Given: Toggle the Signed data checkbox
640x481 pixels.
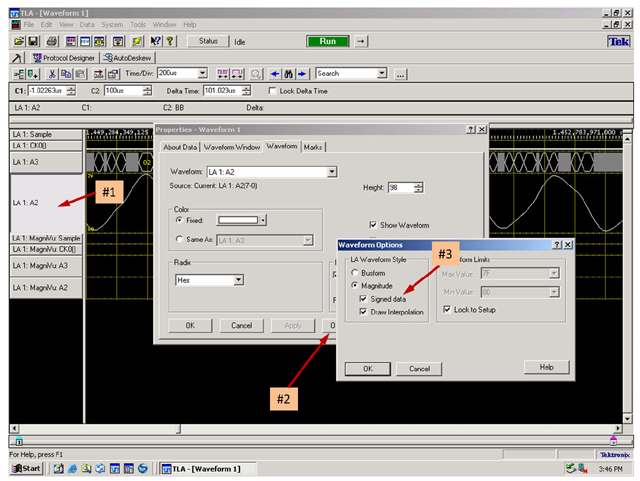Looking at the screenshot, I should point(361,298).
